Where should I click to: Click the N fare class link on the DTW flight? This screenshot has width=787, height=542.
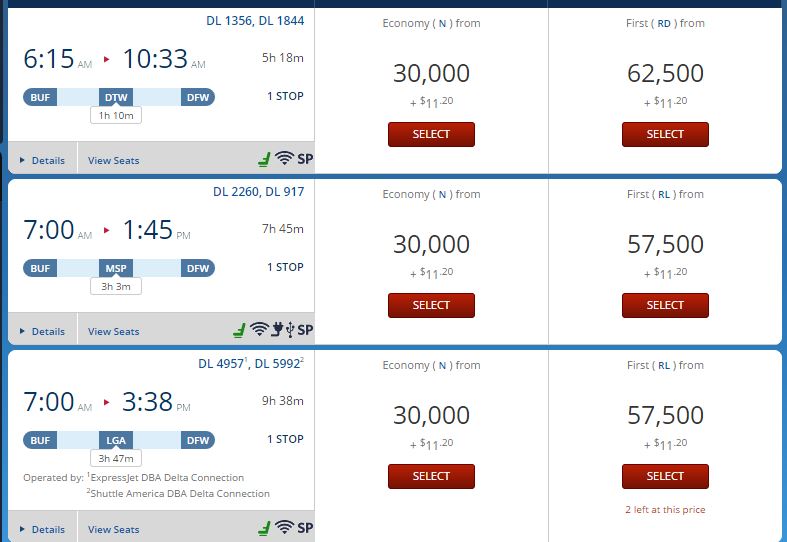coord(442,24)
